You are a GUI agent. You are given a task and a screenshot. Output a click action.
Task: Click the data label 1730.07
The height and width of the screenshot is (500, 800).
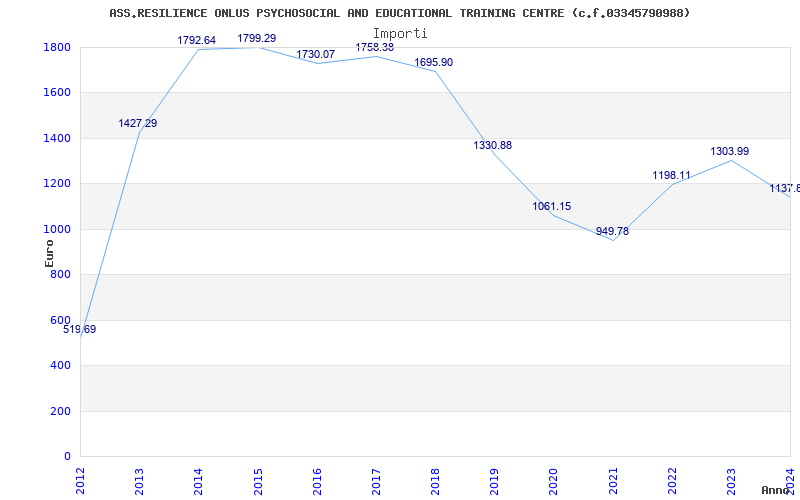tap(316, 55)
